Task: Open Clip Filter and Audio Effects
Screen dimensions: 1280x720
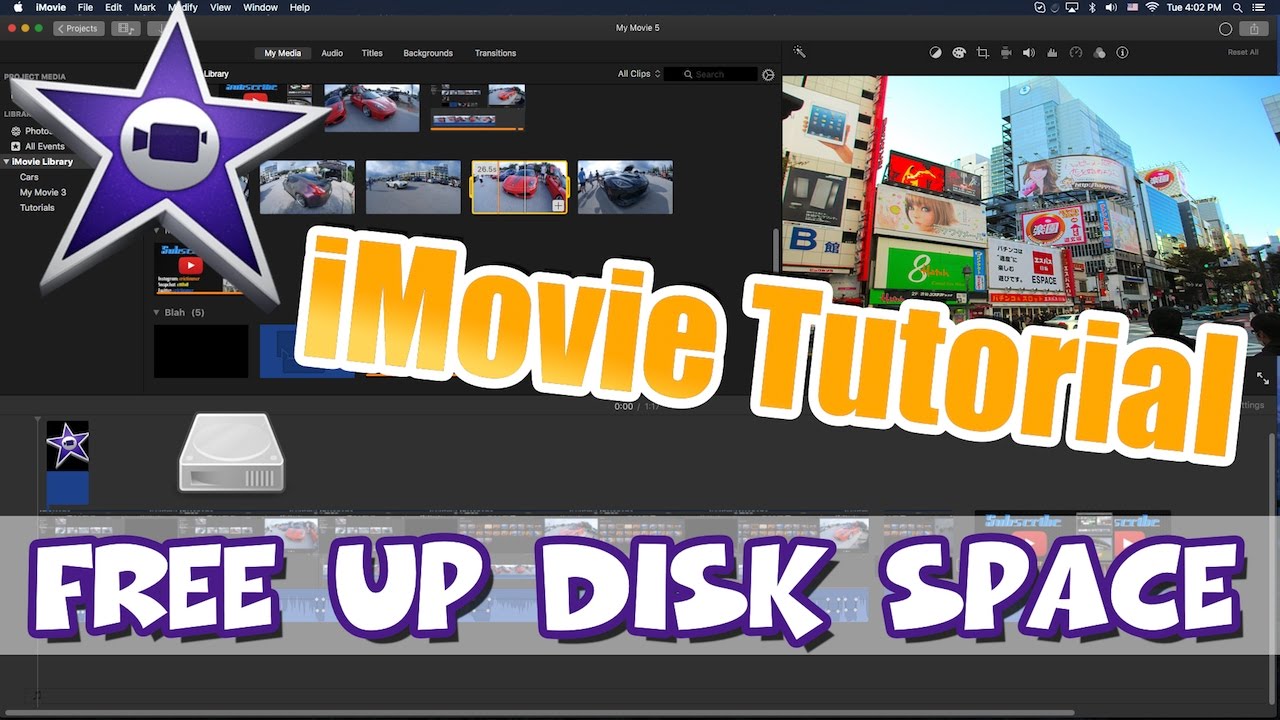Action: coord(1099,53)
